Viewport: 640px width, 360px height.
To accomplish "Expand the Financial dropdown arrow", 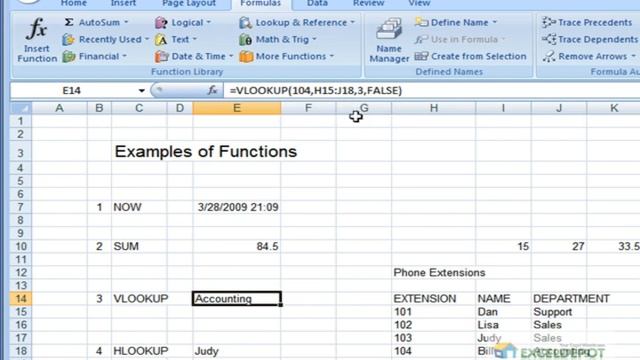I will point(124,56).
